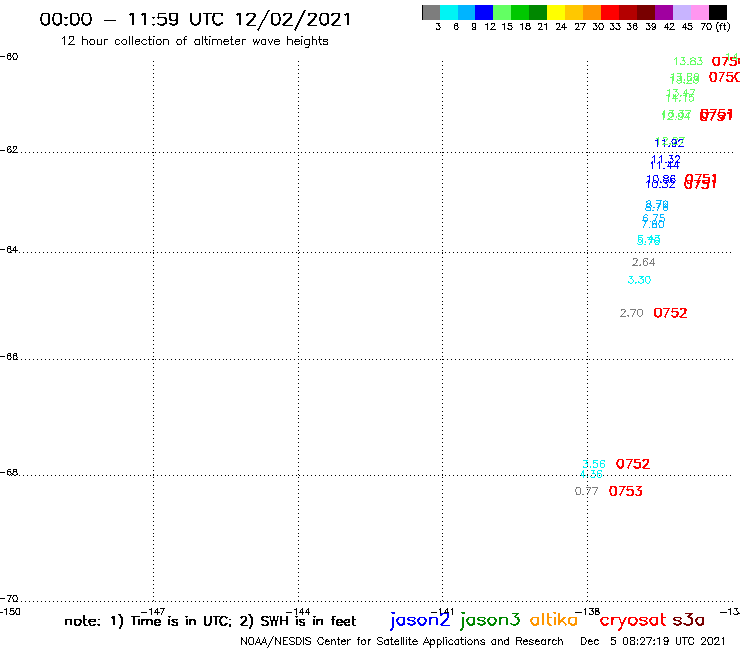Click the note 'SWH is in feet'
This screenshot has width=740, height=650.
308,621
